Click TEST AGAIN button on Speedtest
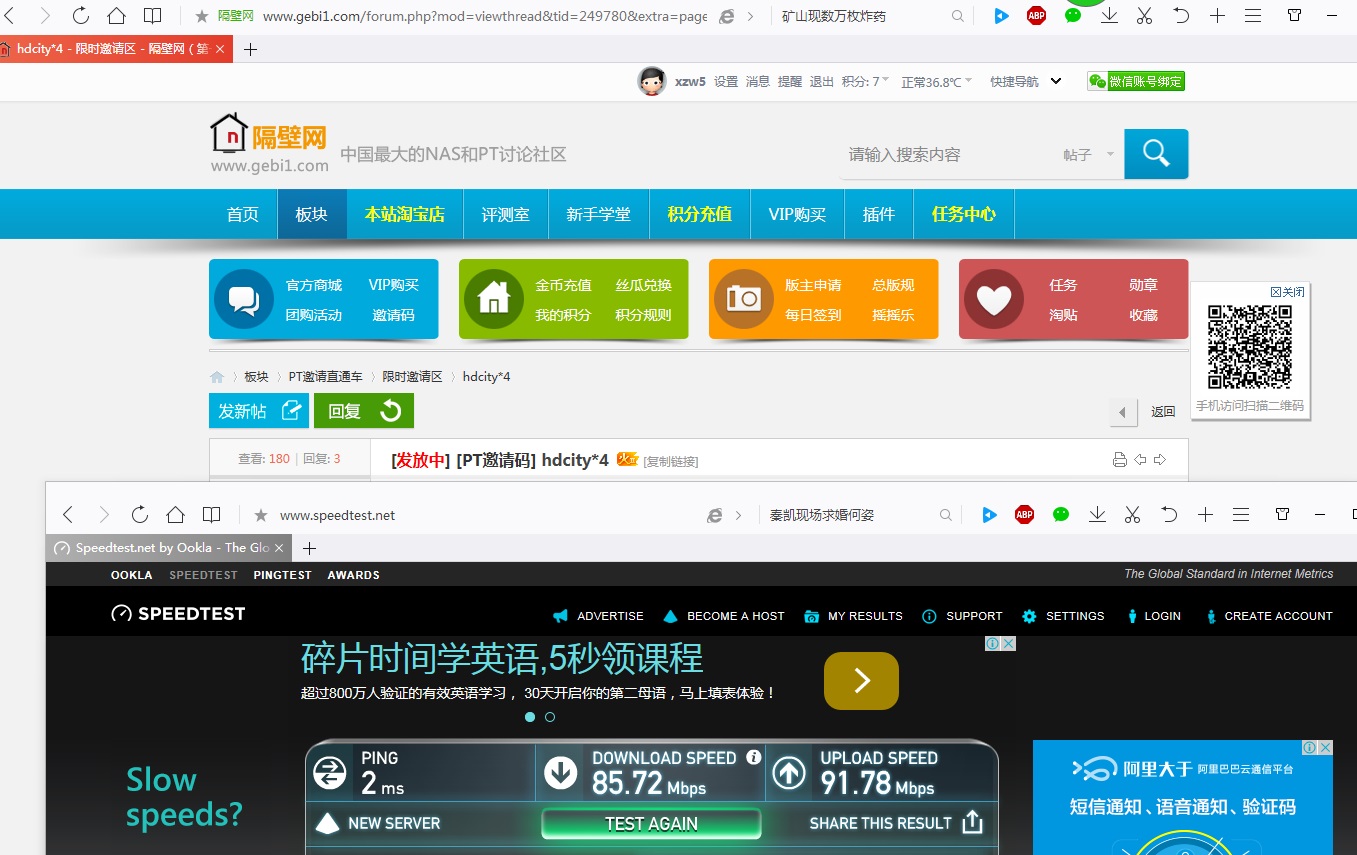The height and width of the screenshot is (855, 1357). 651,824
